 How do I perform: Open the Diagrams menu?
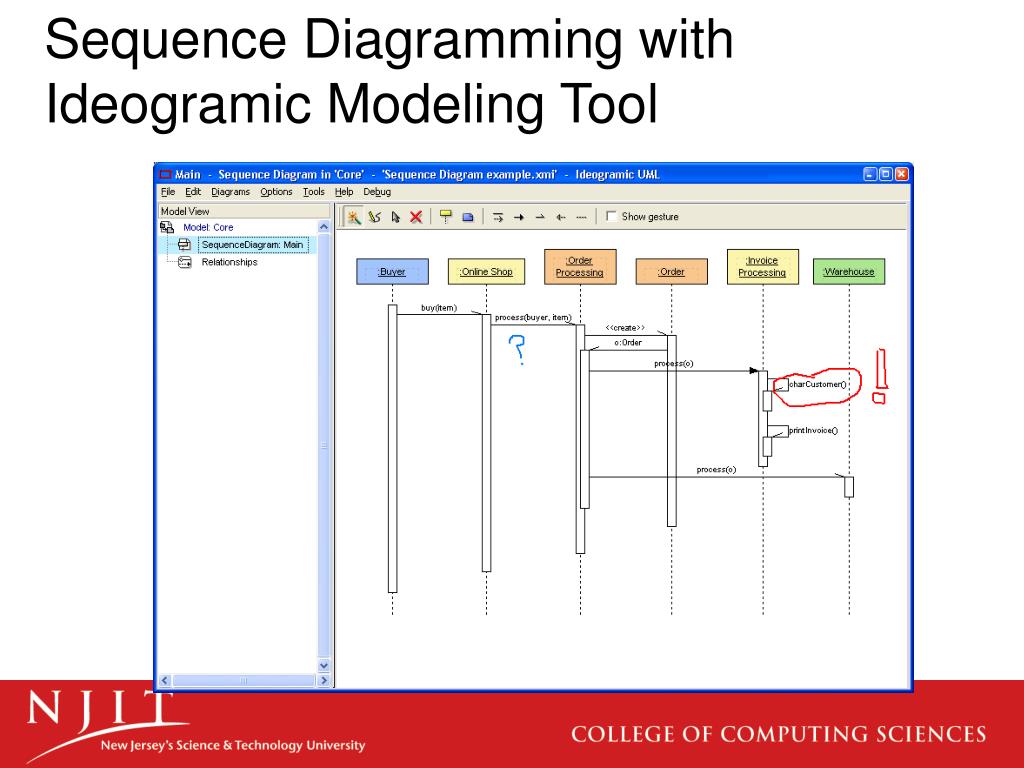231,192
